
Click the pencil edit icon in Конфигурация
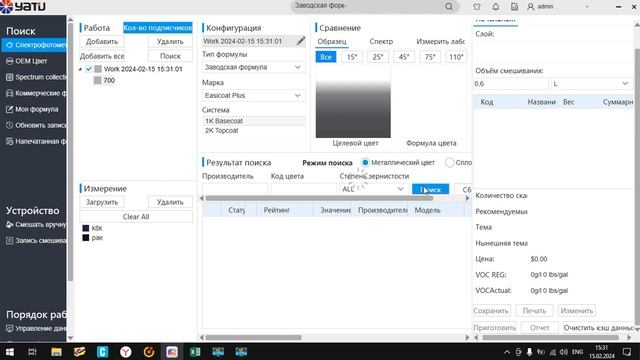click(x=301, y=41)
